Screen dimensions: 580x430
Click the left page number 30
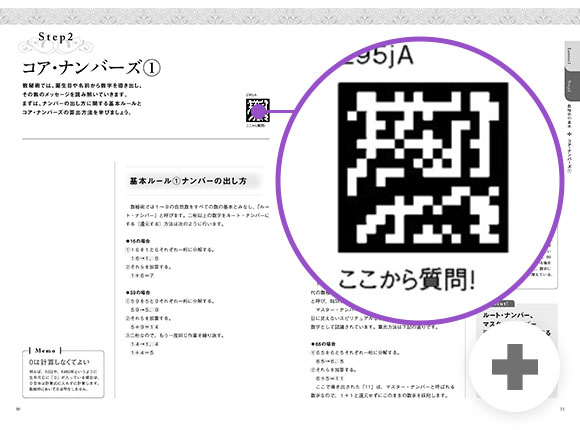[18, 409]
